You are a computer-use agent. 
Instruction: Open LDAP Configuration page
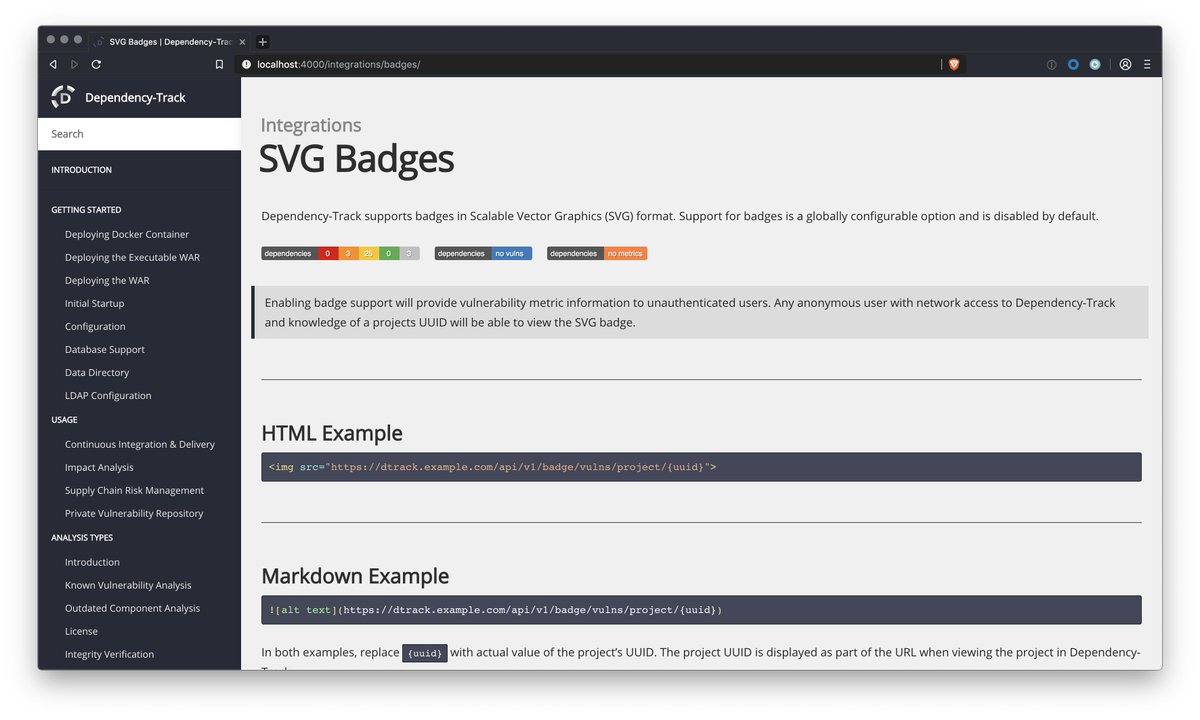point(108,395)
